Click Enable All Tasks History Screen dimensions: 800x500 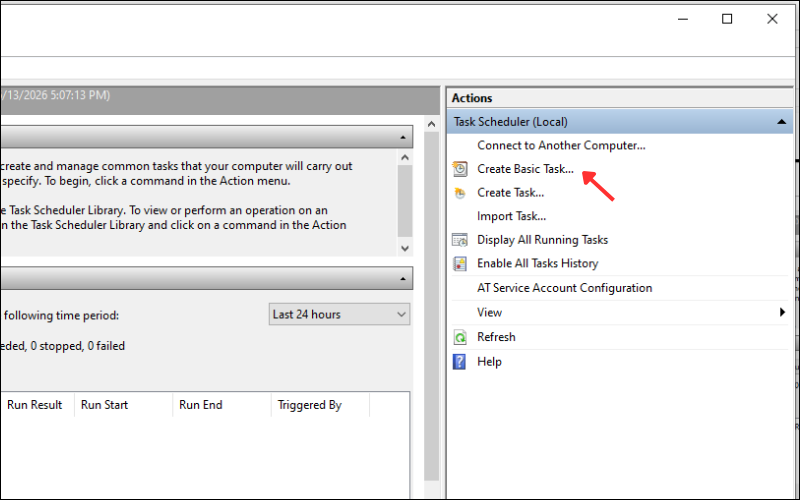coord(537,263)
